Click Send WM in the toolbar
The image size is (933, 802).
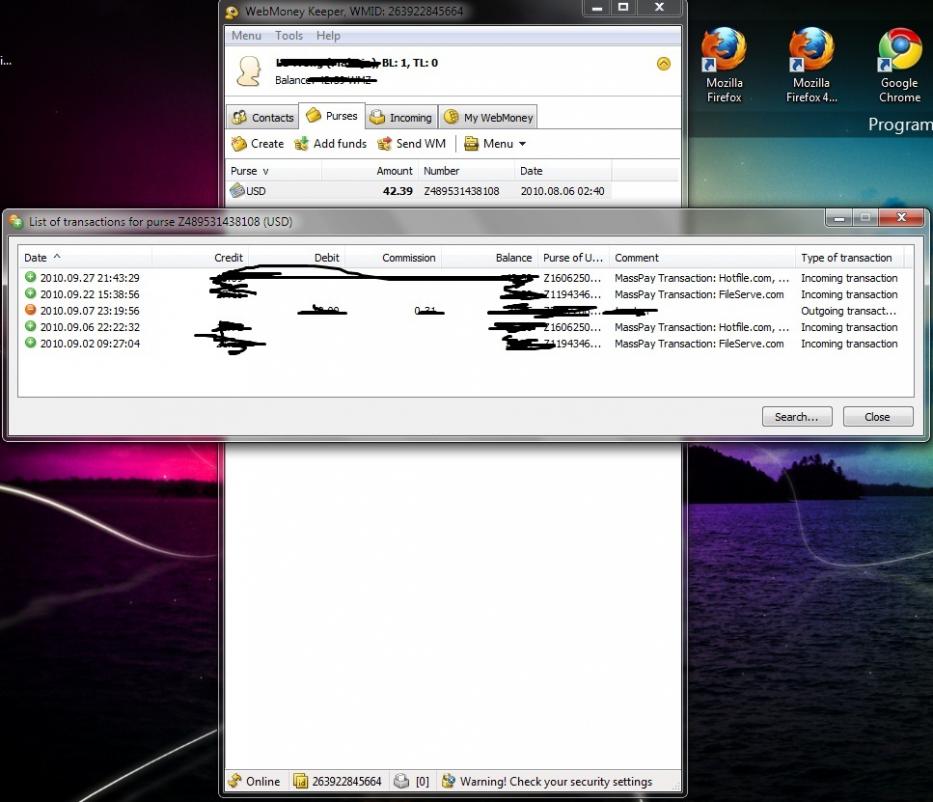[x=412, y=143]
